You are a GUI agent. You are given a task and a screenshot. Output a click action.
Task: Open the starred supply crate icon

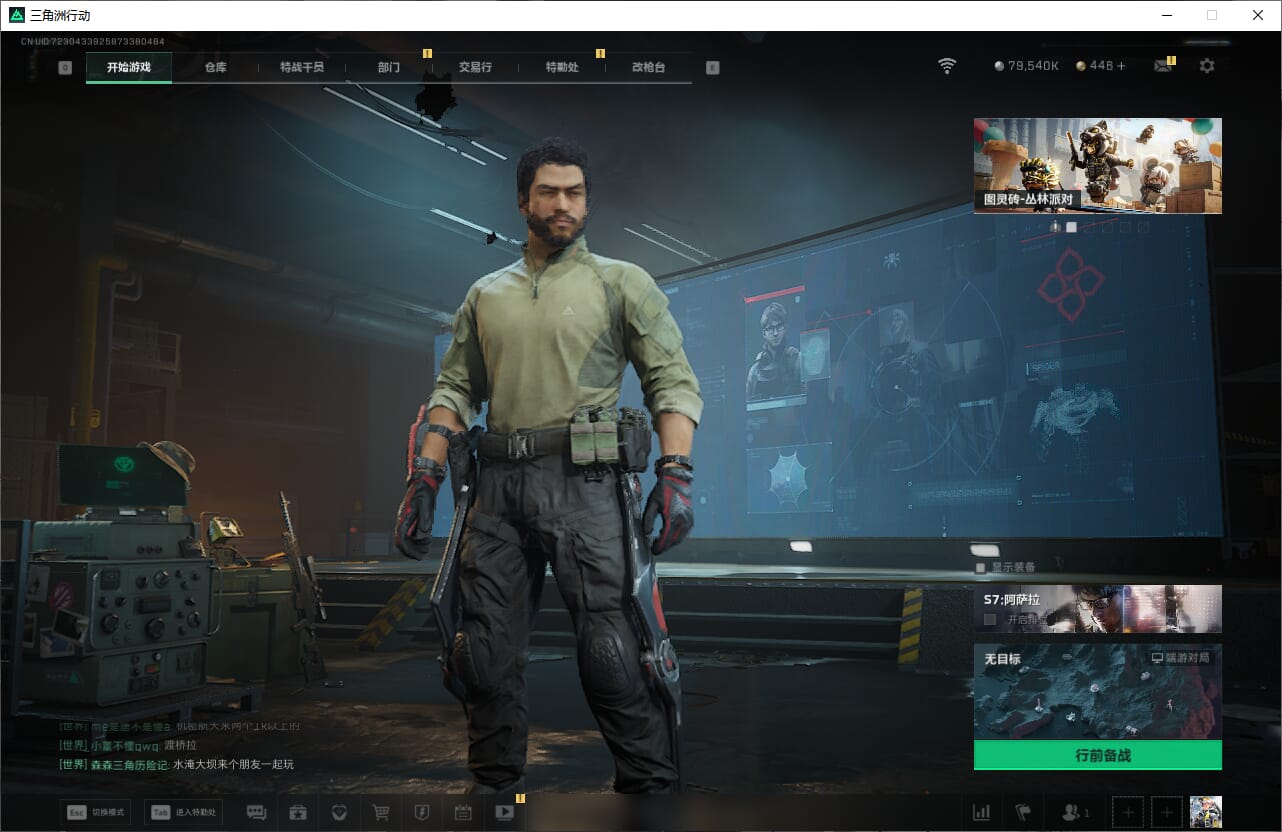pyautogui.click(x=298, y=812)
